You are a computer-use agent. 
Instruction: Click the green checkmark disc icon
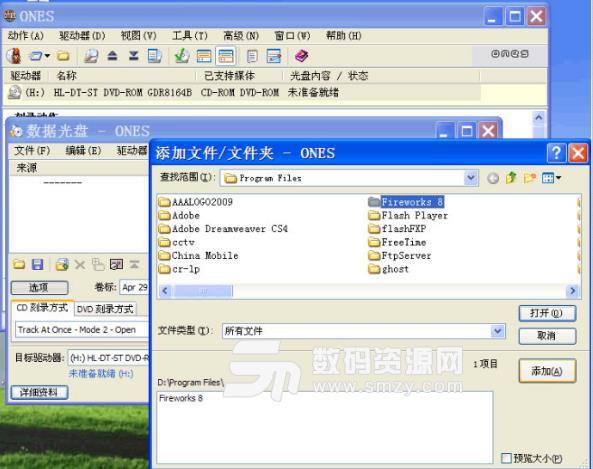point(182,56)
